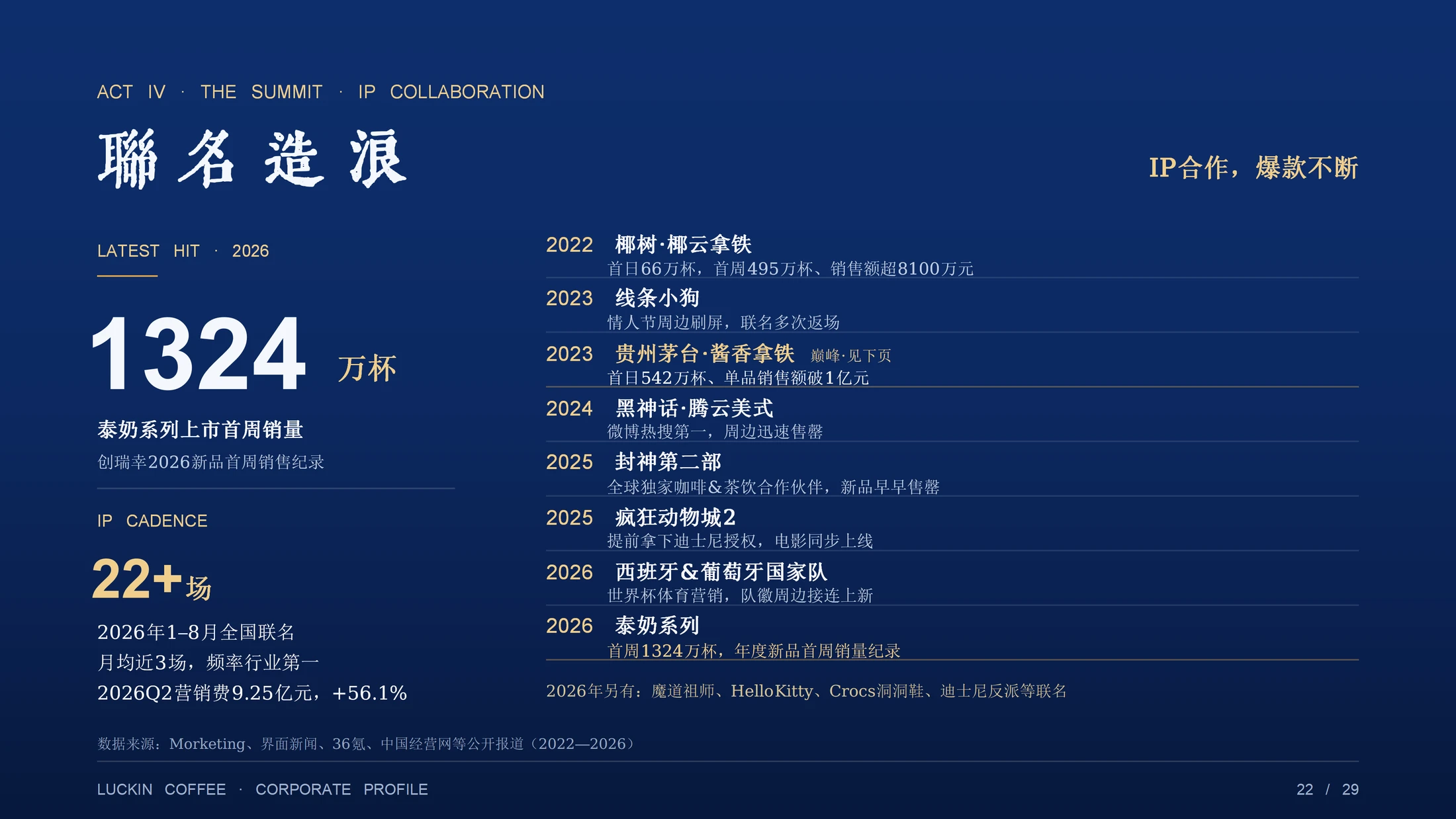Click the footer 'LUCKIN COFFEE · CORPORATE PROFILE'
Screen dimensions: 1456x819
point(262,790)
